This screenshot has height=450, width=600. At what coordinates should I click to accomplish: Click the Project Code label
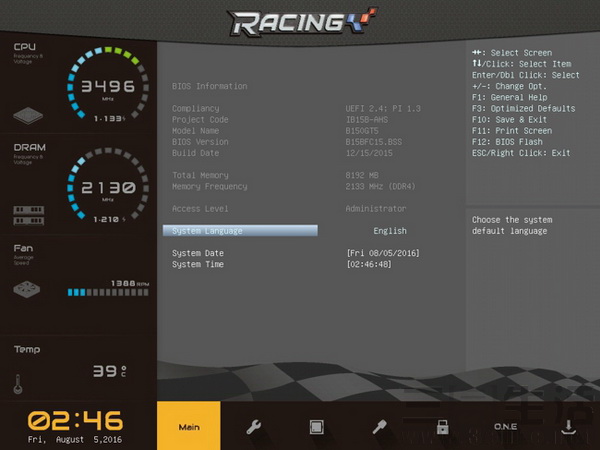[200, 119]
